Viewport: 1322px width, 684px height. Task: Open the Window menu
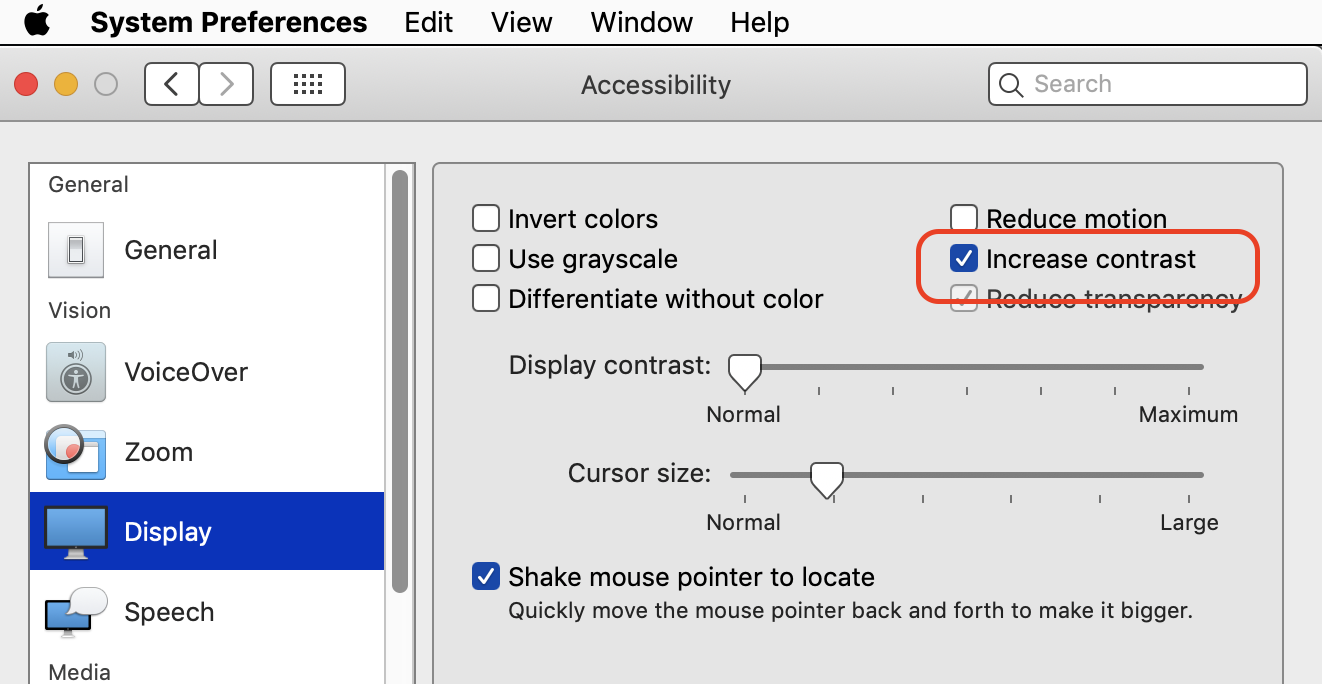pos(641,22)
